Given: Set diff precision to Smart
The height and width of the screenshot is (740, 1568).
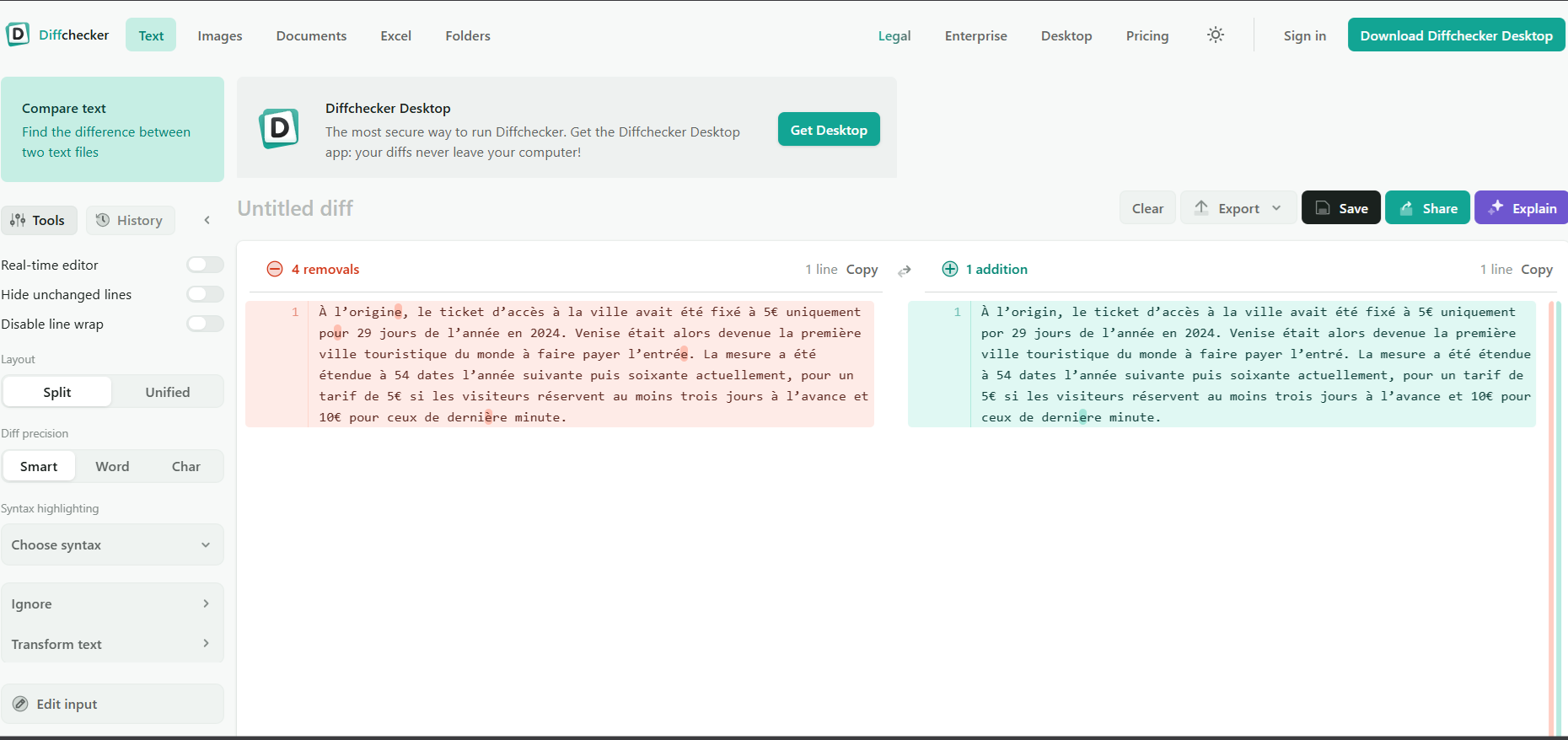Looking at the screenshot, I should click(39, 466).
